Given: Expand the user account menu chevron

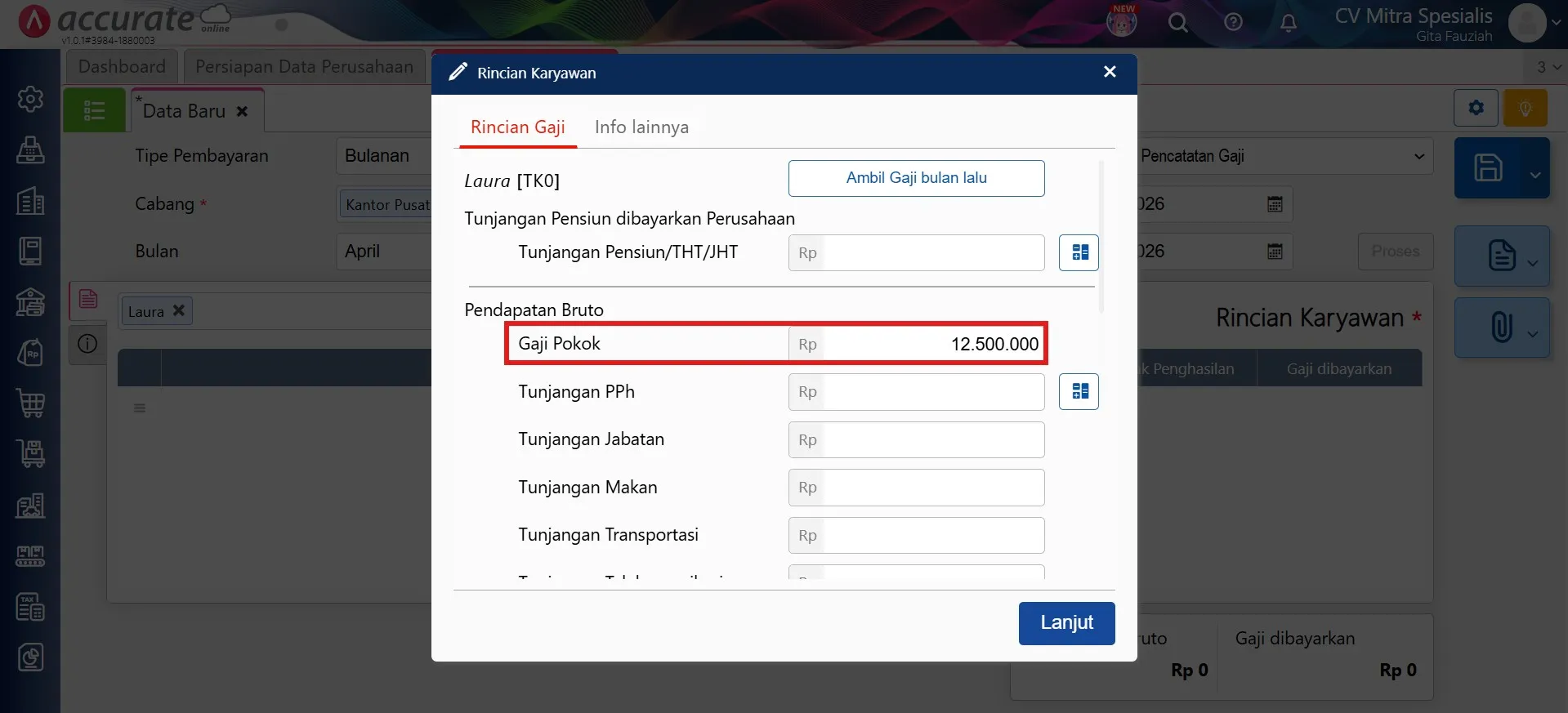Looking at the screenshot, I should tap(1557, 23).
